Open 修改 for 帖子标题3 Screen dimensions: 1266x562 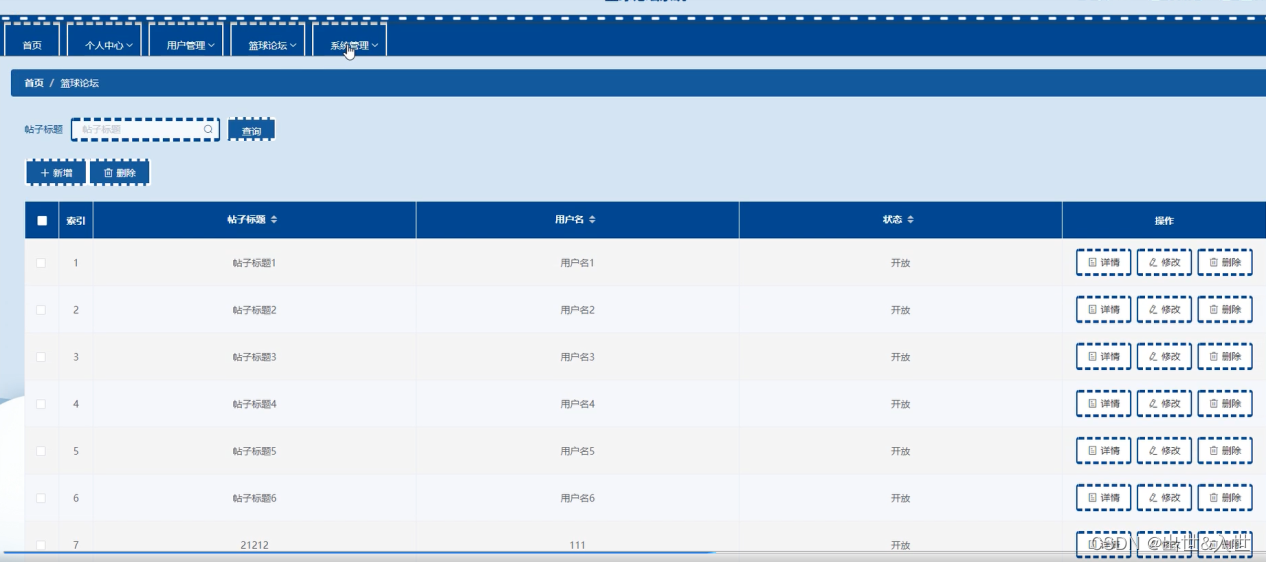pyautogui.click(x=1164, y=357)
